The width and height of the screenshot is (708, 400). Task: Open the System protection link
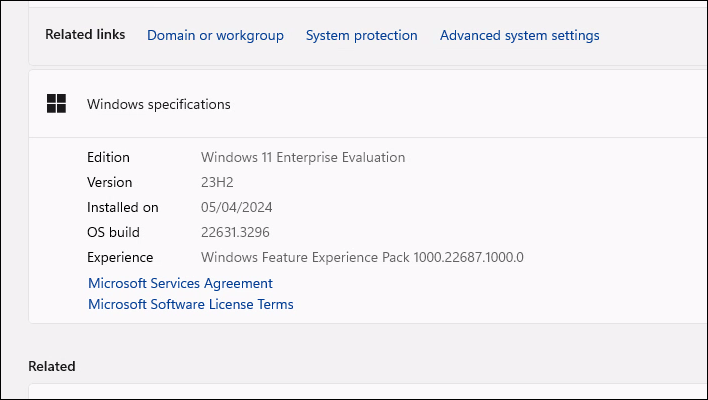point(361,35)
